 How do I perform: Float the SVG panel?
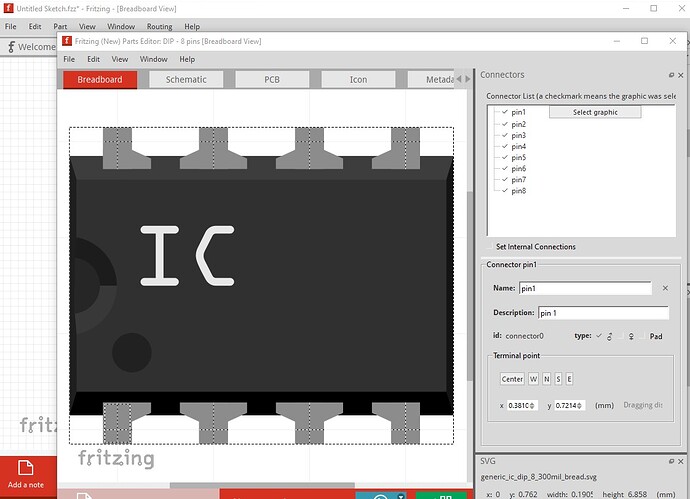tap(671, 461)
